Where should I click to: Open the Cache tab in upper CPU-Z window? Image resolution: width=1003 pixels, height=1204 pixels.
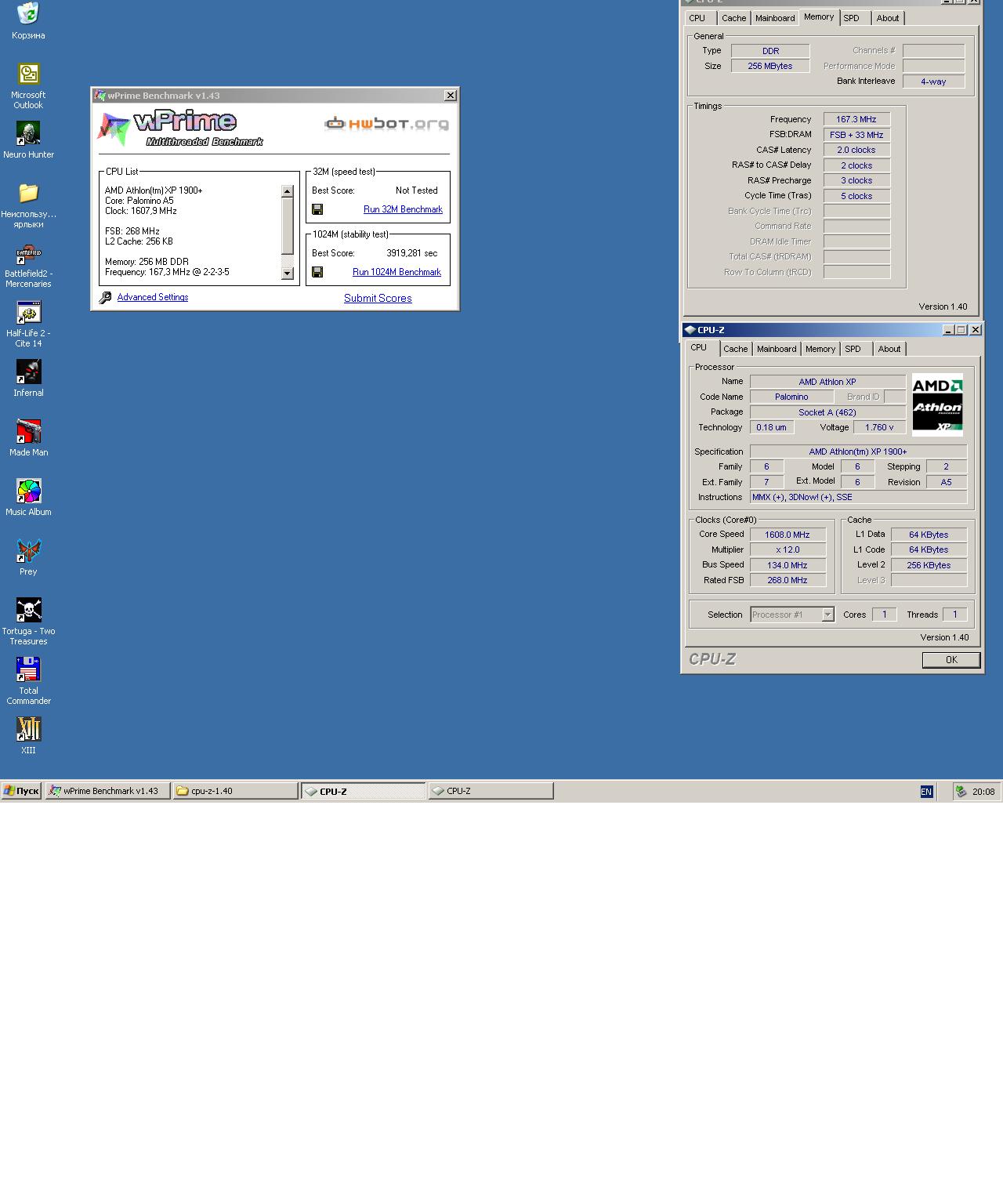click(x=734, y=18)
